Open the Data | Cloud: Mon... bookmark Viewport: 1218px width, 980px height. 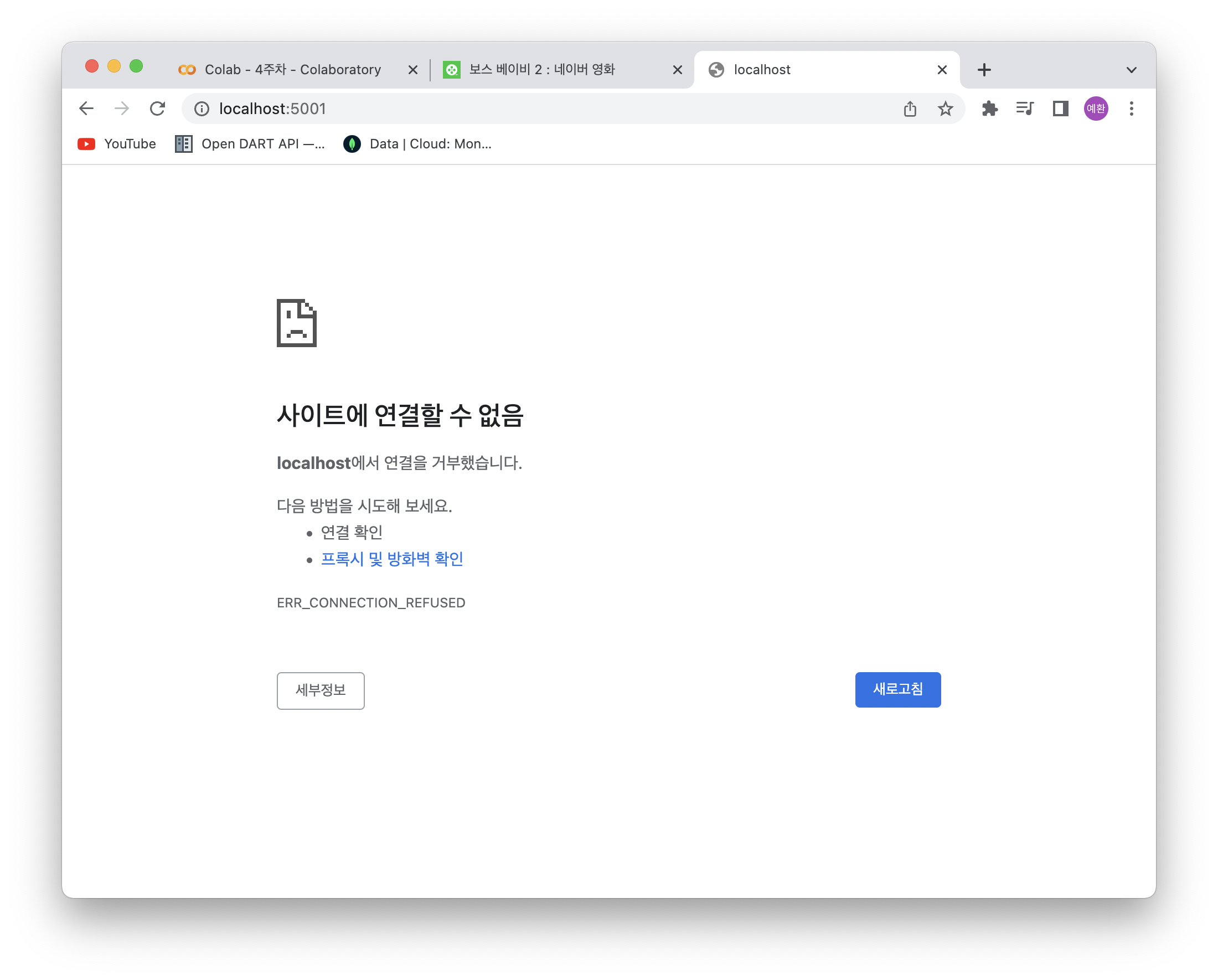click(x=417, y=144)
